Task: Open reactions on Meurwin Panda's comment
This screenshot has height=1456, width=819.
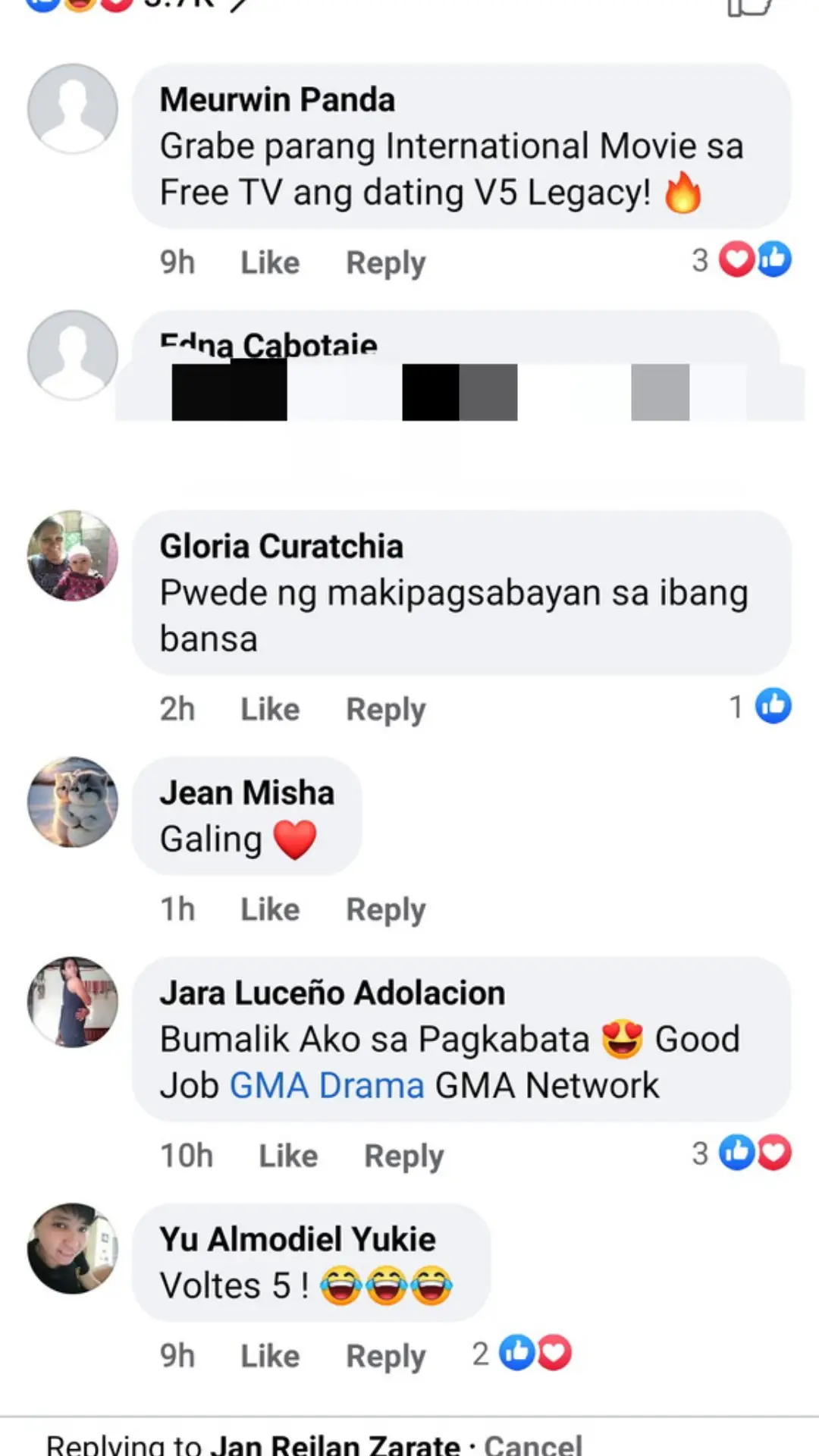Action: pyautogui.click(x=742, y=260)
